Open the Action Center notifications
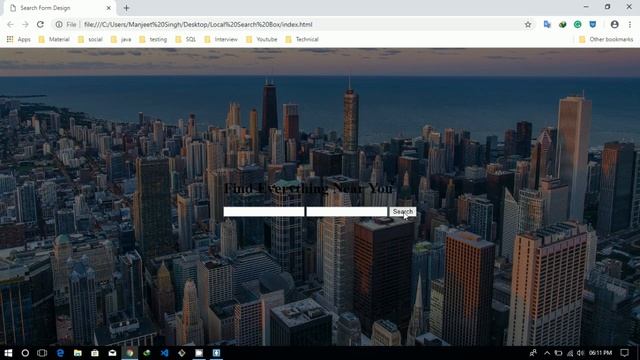Viewport: 640px width, 360px height. 624,353
